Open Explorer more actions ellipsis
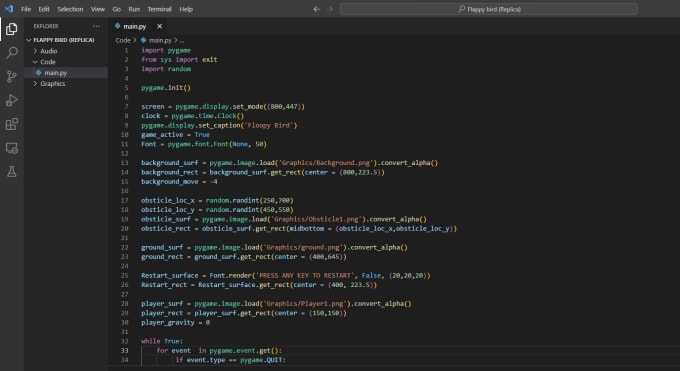 (x=96, y=26)
